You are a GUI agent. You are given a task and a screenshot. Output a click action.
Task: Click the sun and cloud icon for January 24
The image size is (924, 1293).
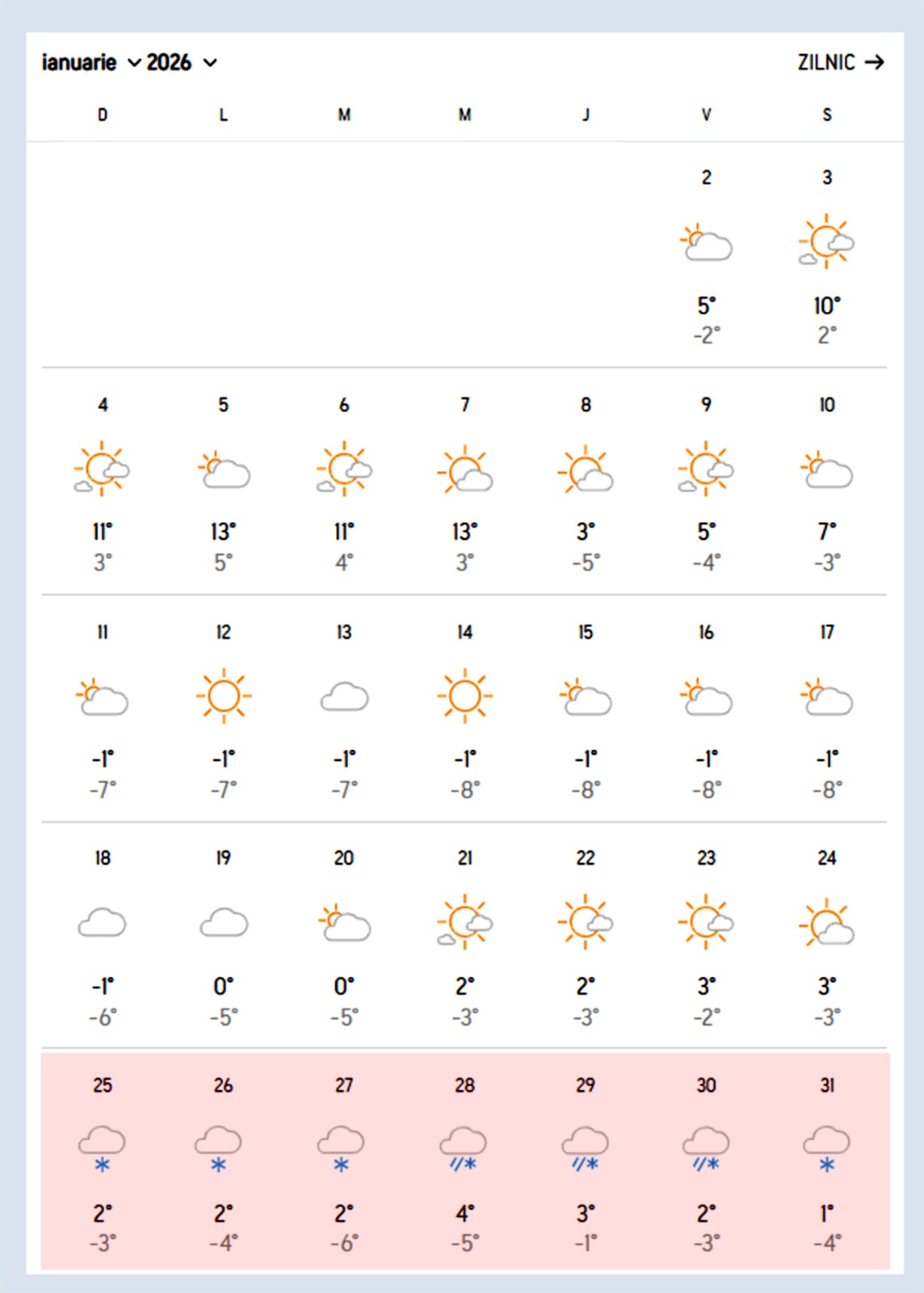[x=826, y=923]
